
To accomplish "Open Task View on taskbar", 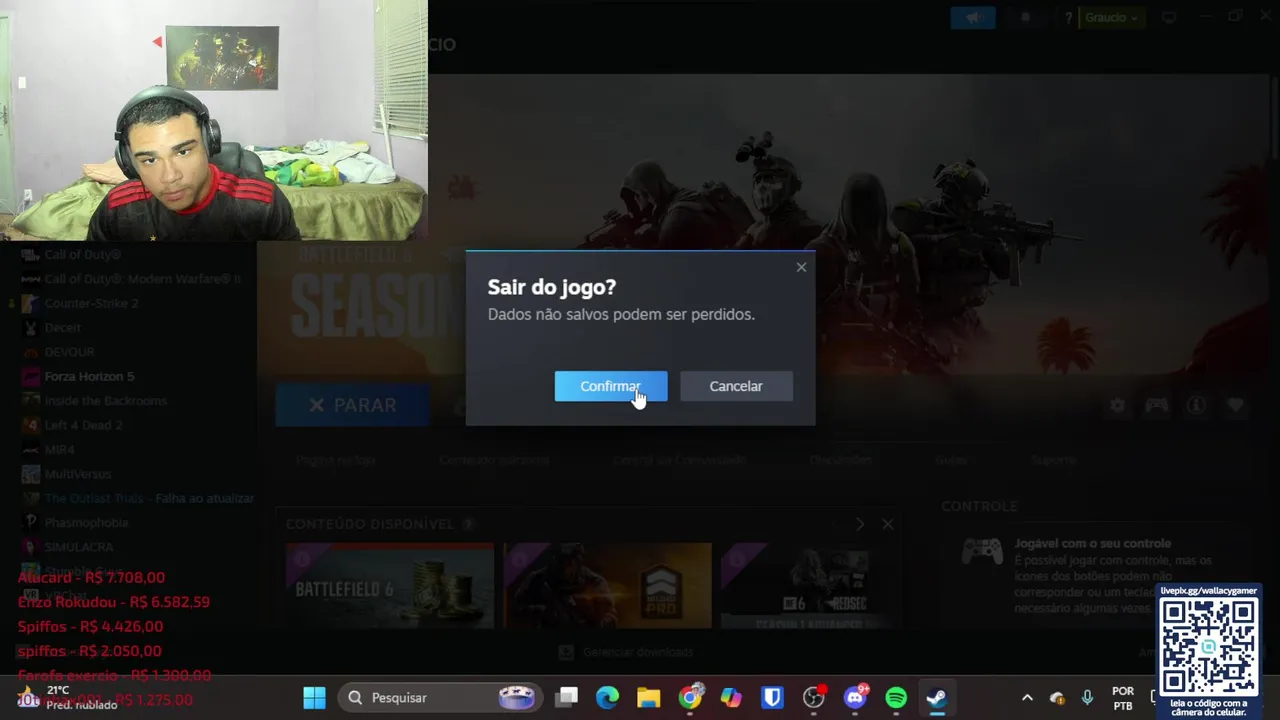I will (x=568, y=697).
